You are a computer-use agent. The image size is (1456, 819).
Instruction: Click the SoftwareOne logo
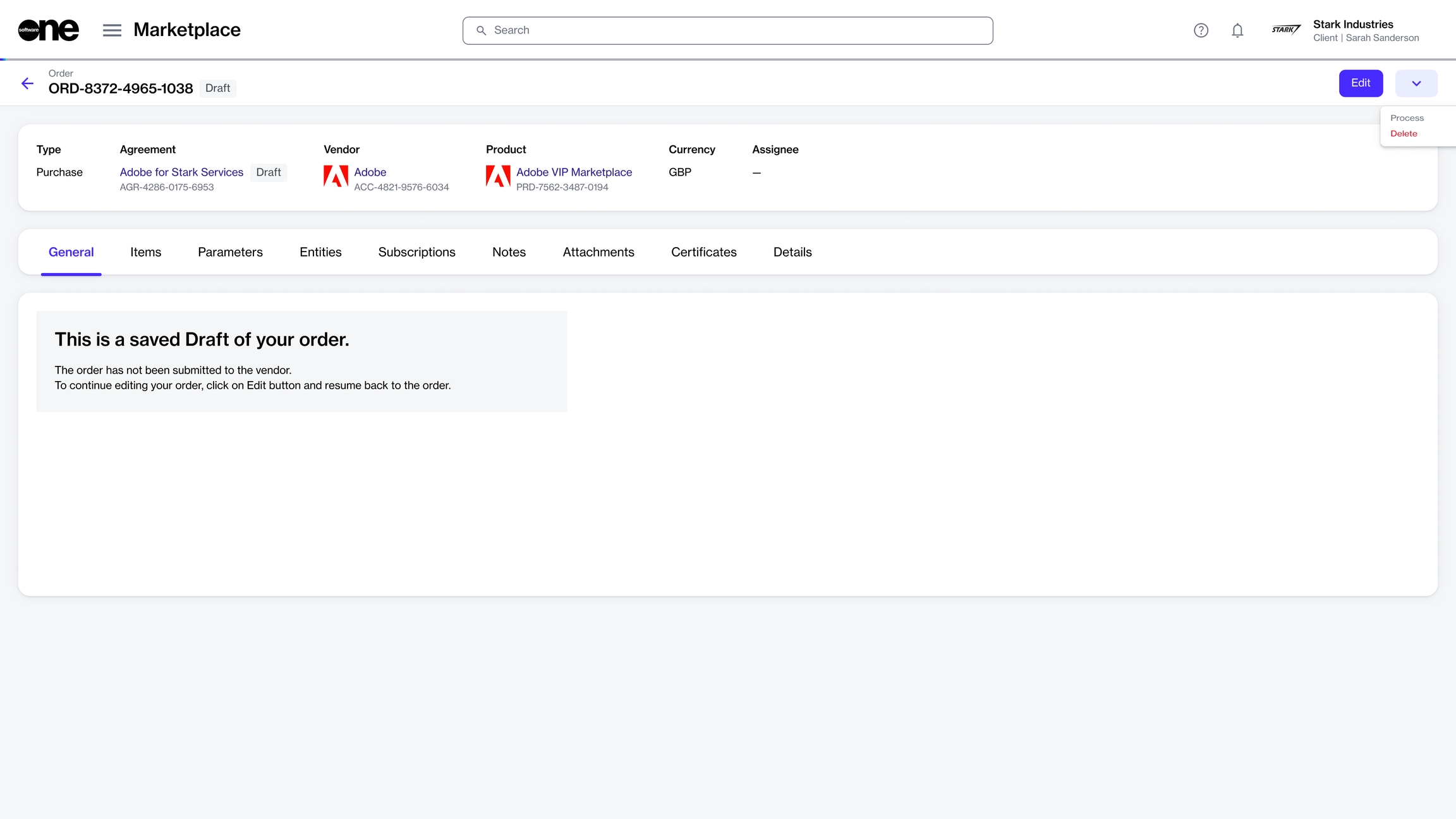coord(48,30)
